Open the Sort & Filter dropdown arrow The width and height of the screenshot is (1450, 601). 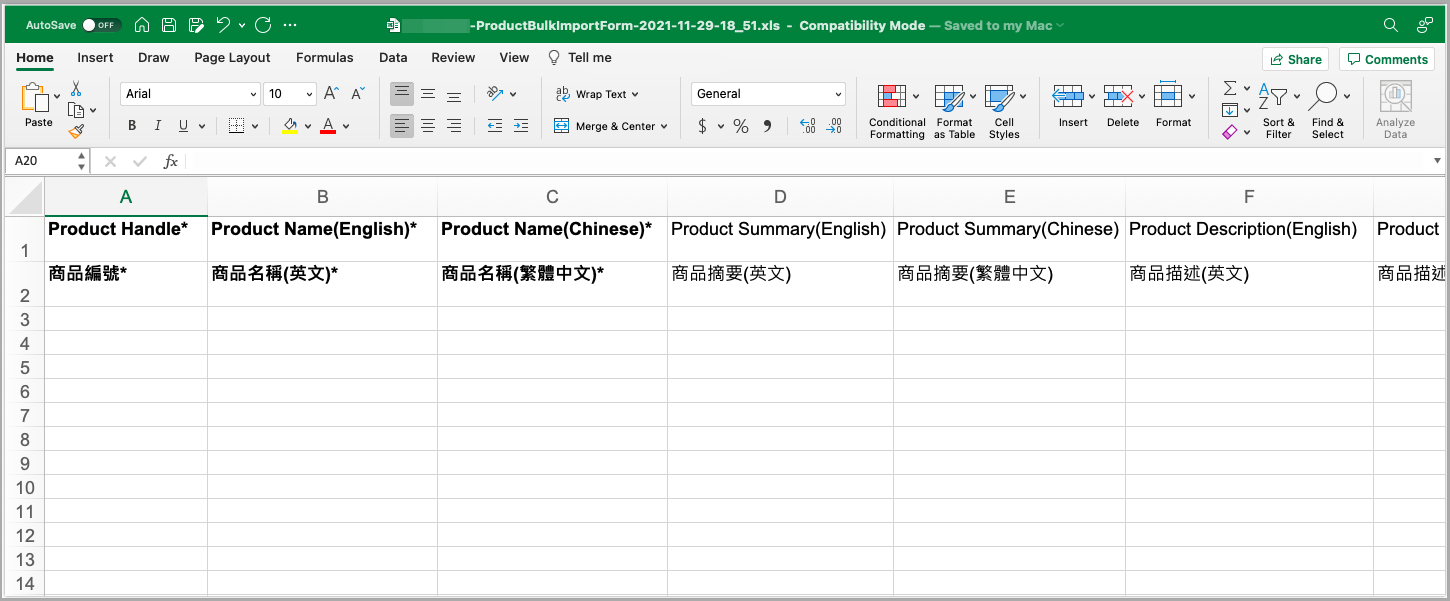point(1297,96)
